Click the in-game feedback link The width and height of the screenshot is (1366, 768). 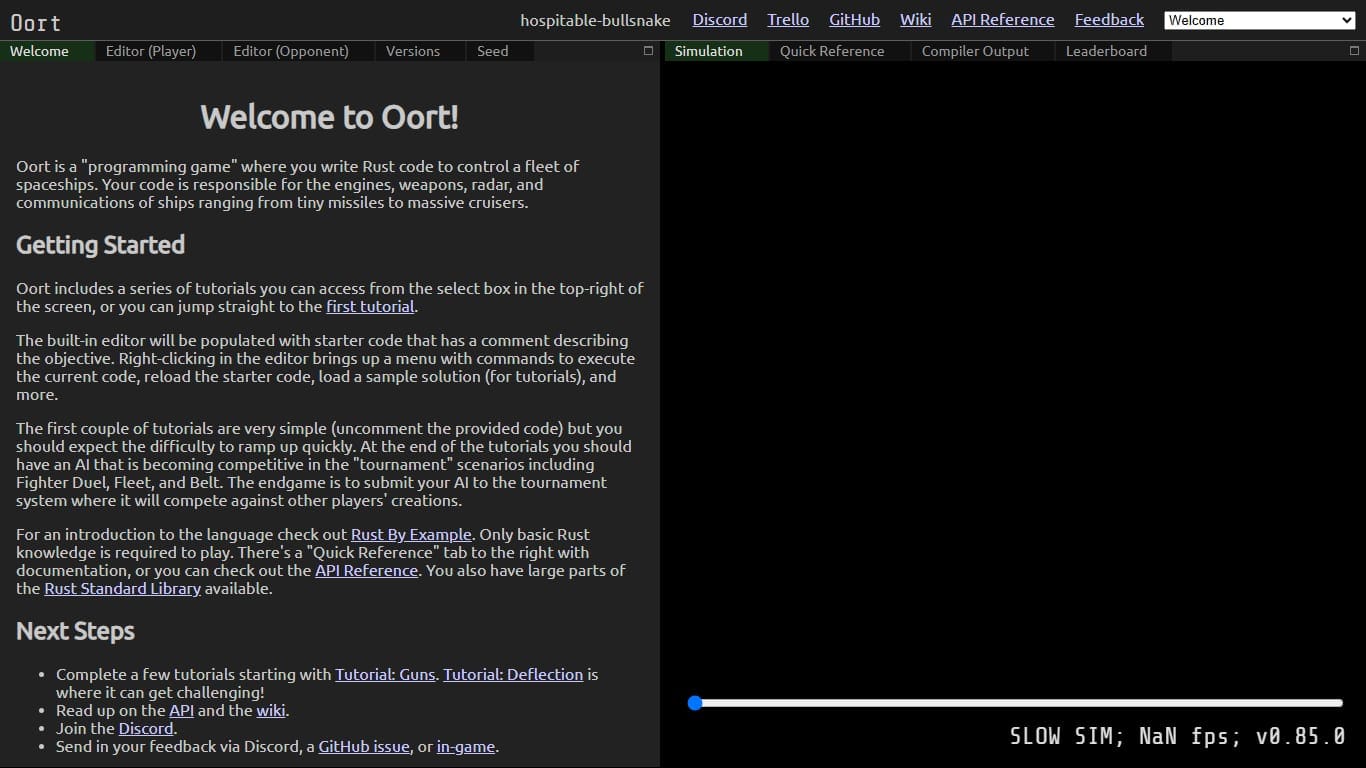[466, 747]
